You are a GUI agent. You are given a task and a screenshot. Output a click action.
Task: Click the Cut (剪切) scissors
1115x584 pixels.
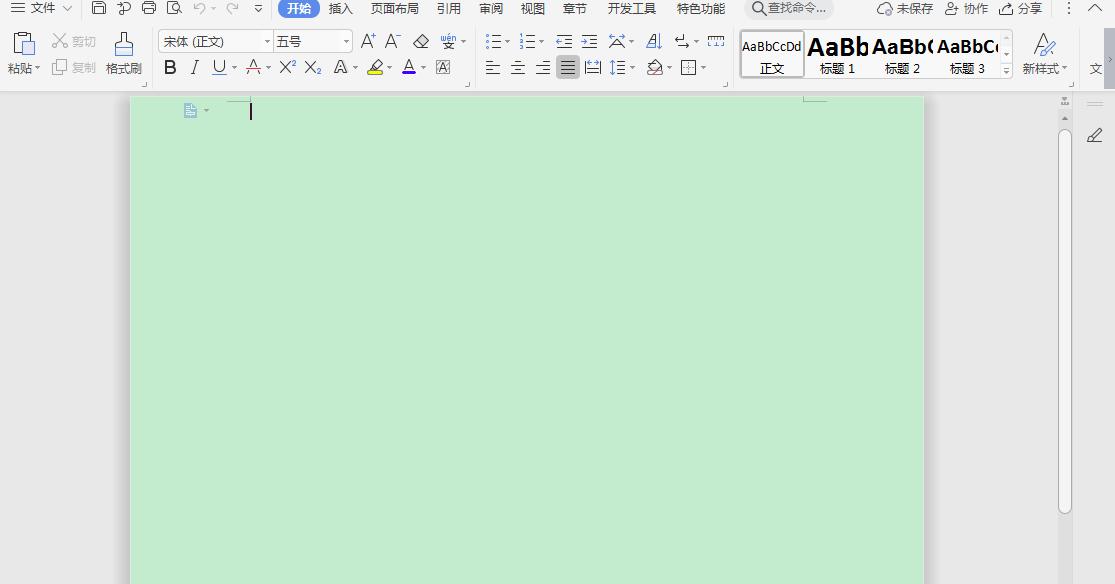(x=60, y=41)
